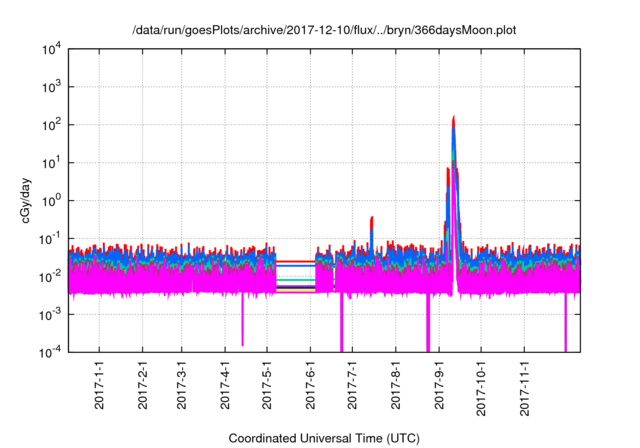
Task: Click the 10^-4 y-axis tick label
Action: pyautogui.click(x=52, y=352)
